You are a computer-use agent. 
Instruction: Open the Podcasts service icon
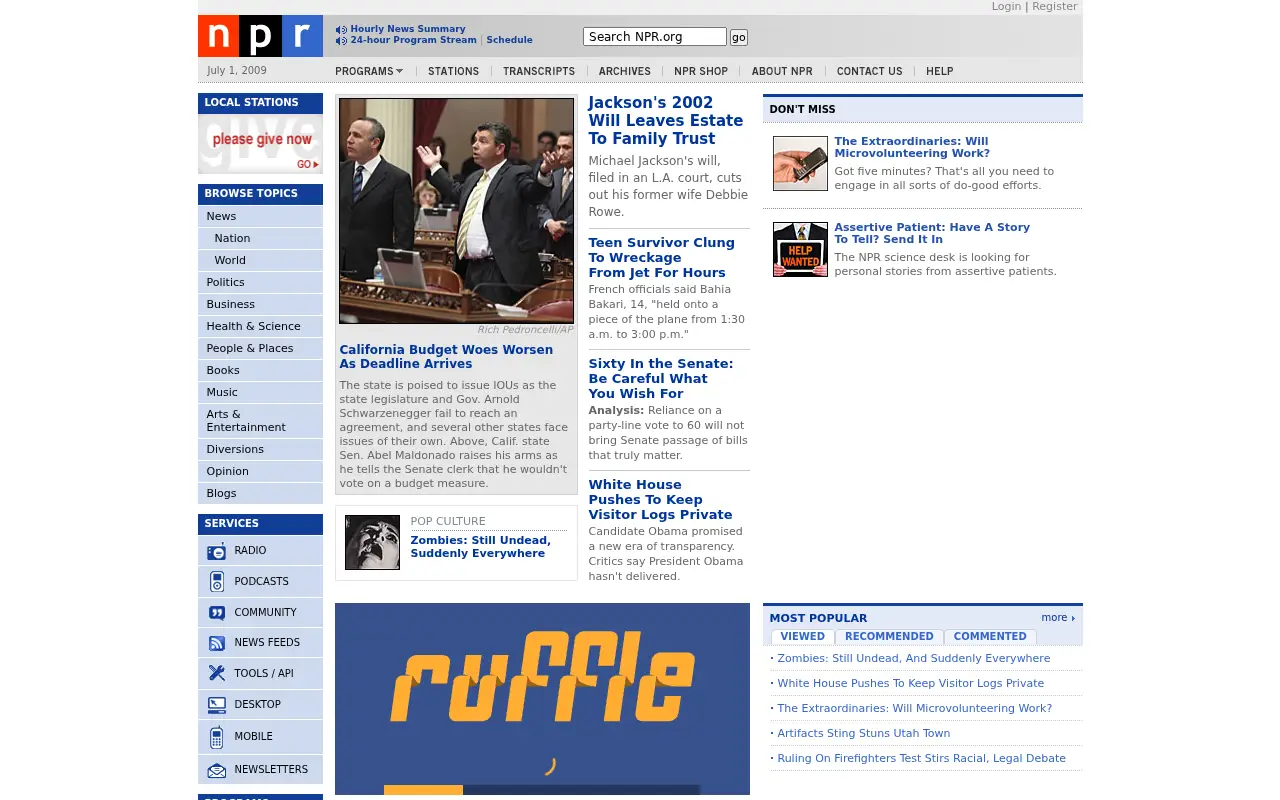(x=217, y=582)
